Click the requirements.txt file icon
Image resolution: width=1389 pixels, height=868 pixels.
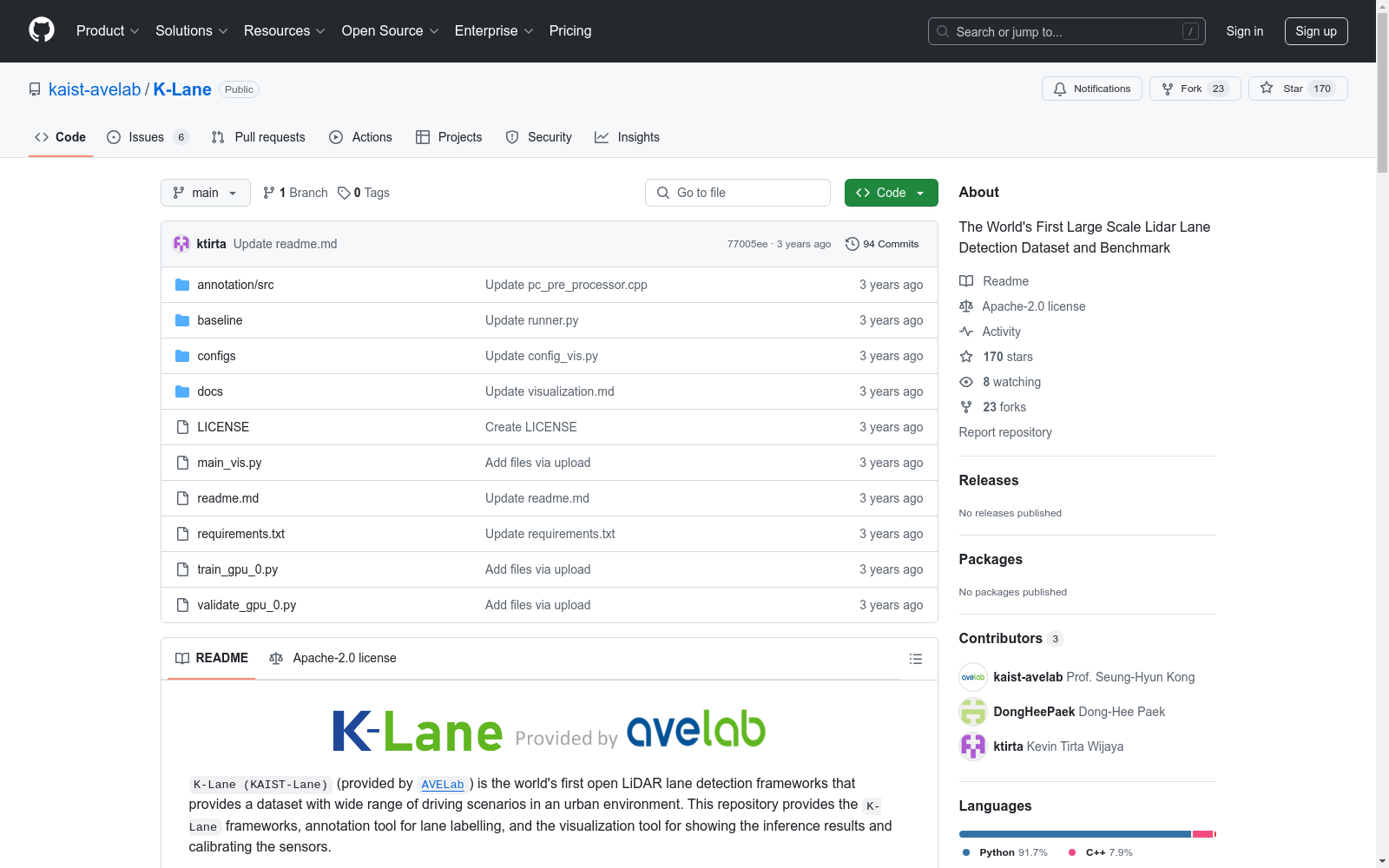(182, 534)
